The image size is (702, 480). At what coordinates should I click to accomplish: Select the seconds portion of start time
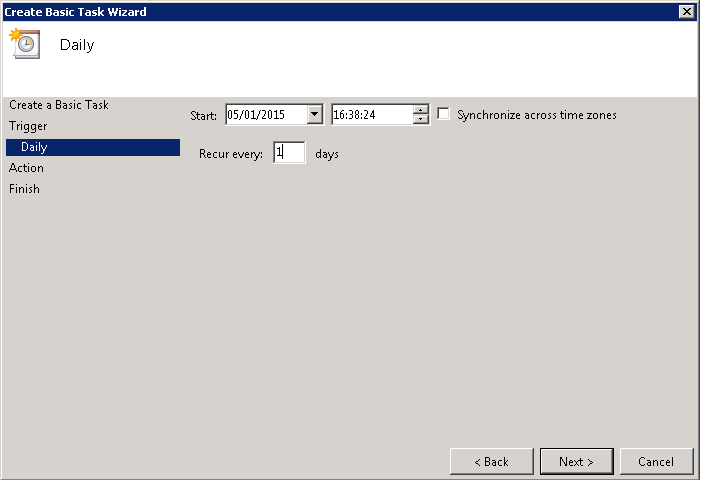[368, 115]
